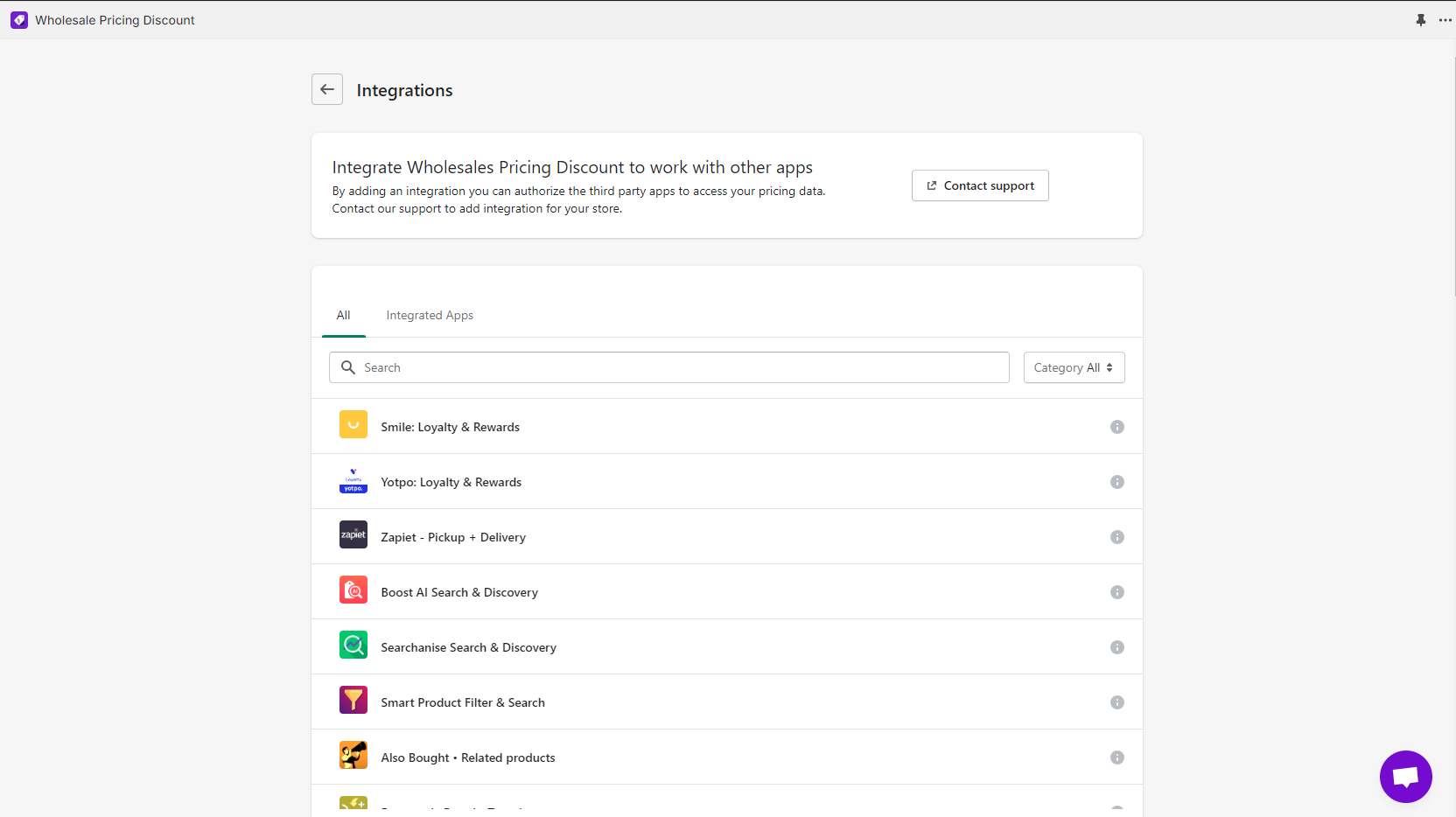Image resolution: width=1456 pixels, height=817 pixels.
Task: Show info for Searchanise Search & Discovery
Action: (x=1117, y=647)
